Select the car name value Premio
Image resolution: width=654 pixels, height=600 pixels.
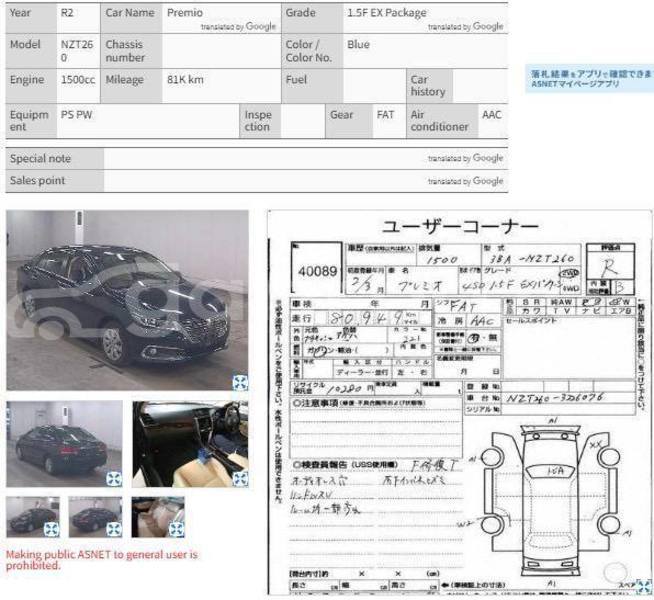point(185,13)
